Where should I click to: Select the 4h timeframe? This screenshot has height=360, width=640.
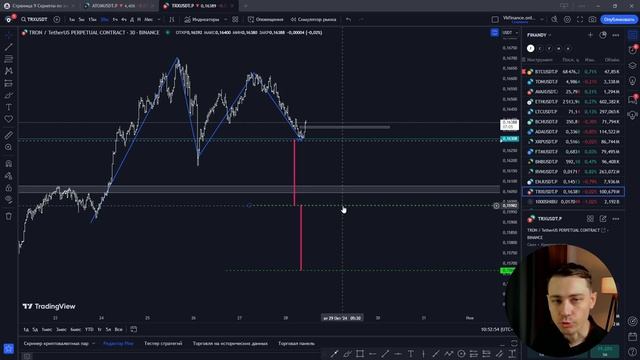pyautogui.click(x=123, y=20)
